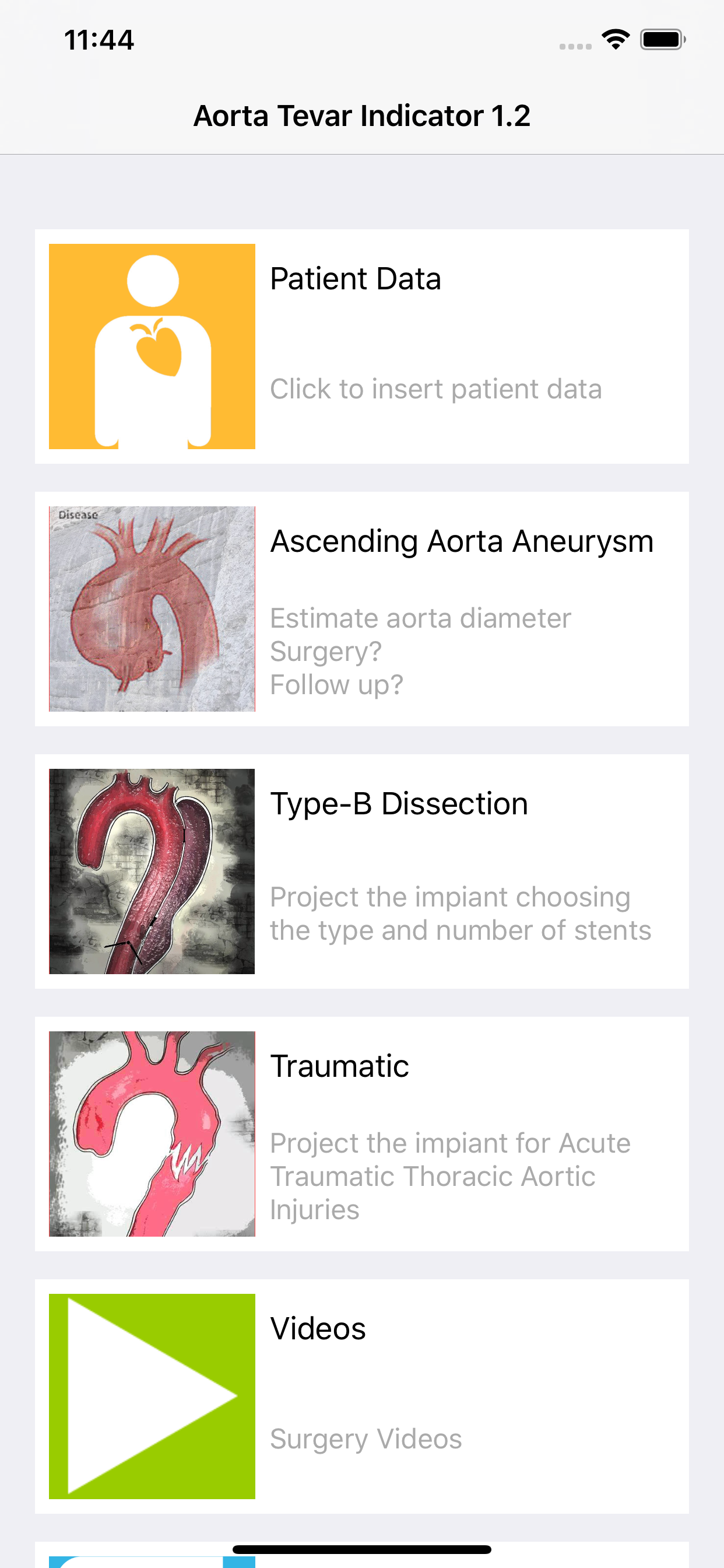Screen dimensions: 724x1568
Task: Open the Videos section title
Action: click(x=318, y=1328)
